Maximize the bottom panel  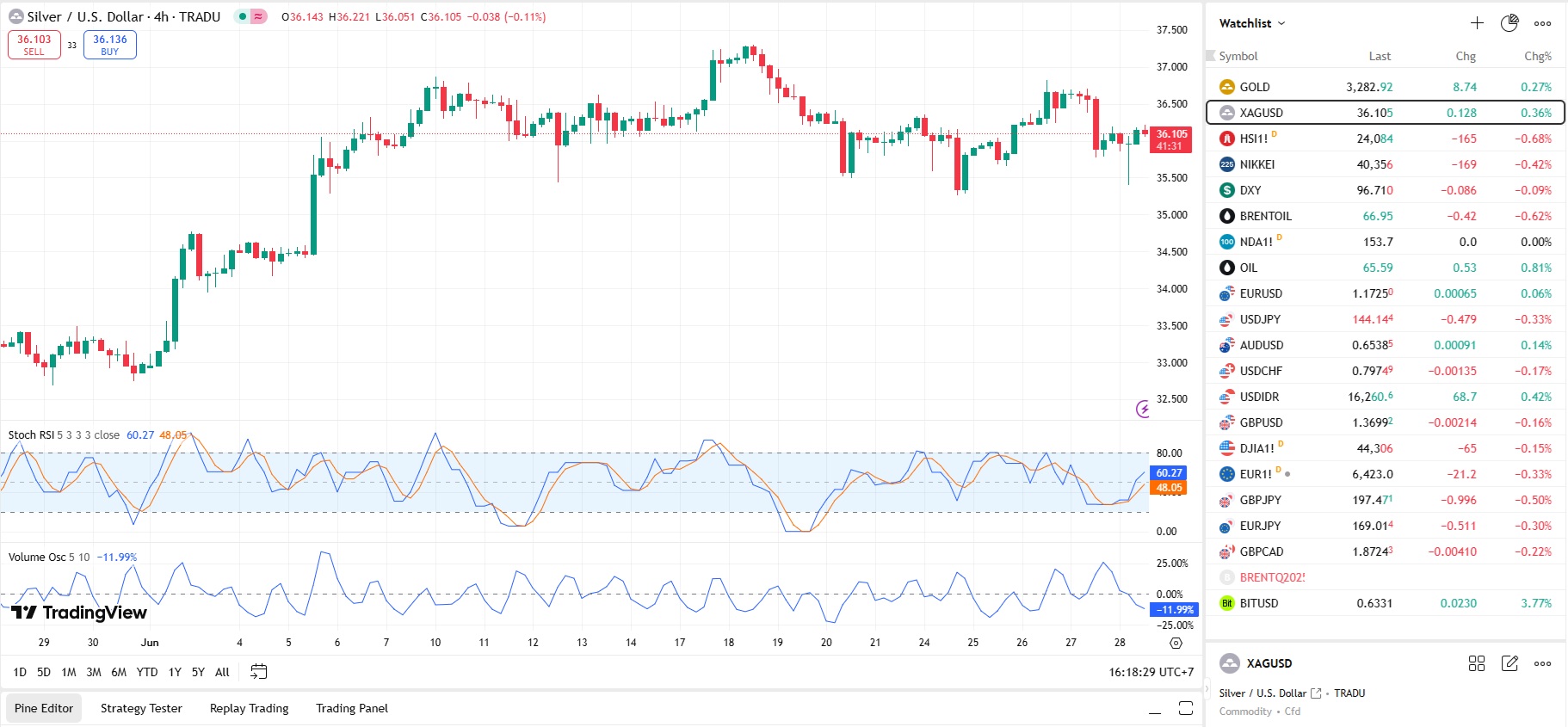tap(1185, 708)
